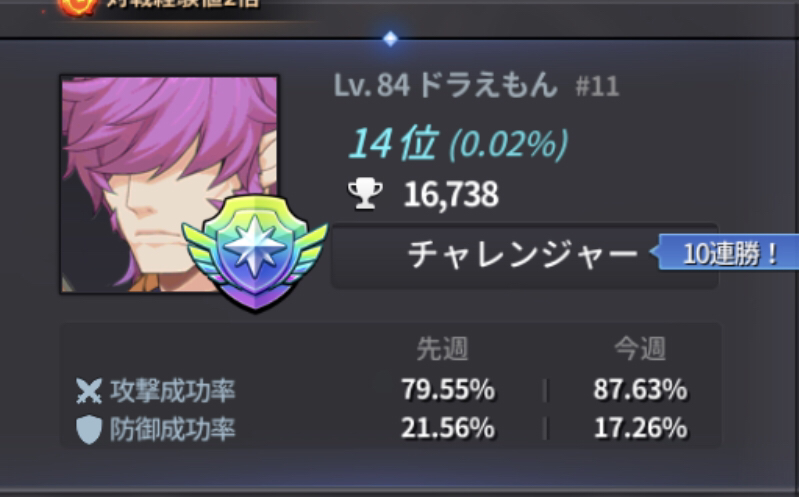Screen dimensions: 799x497
Task: Click the チャレンジャー tier label
Action: 522,254
